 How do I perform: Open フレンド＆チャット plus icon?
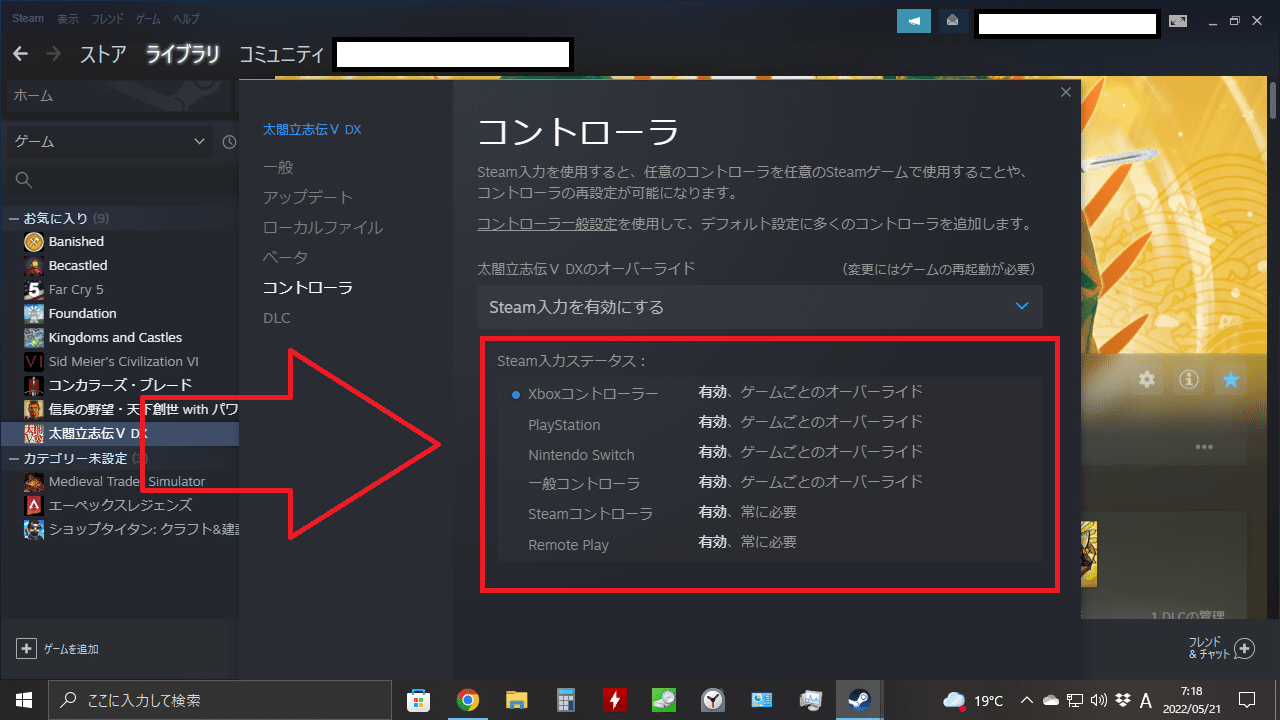click(x=1244, y=648)
